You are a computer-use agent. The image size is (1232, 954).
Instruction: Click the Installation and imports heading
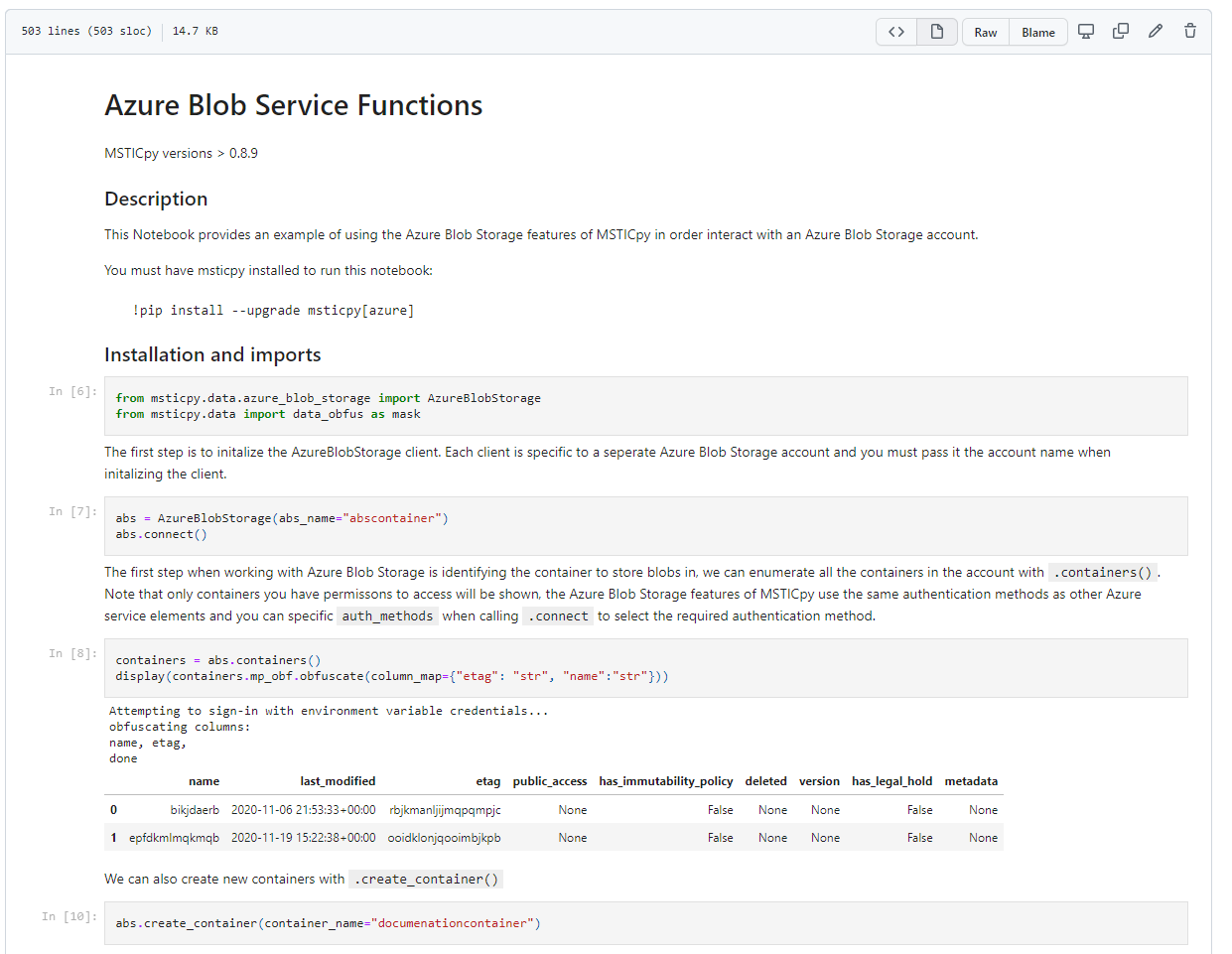pyautogui.click(x=212, y=355)
